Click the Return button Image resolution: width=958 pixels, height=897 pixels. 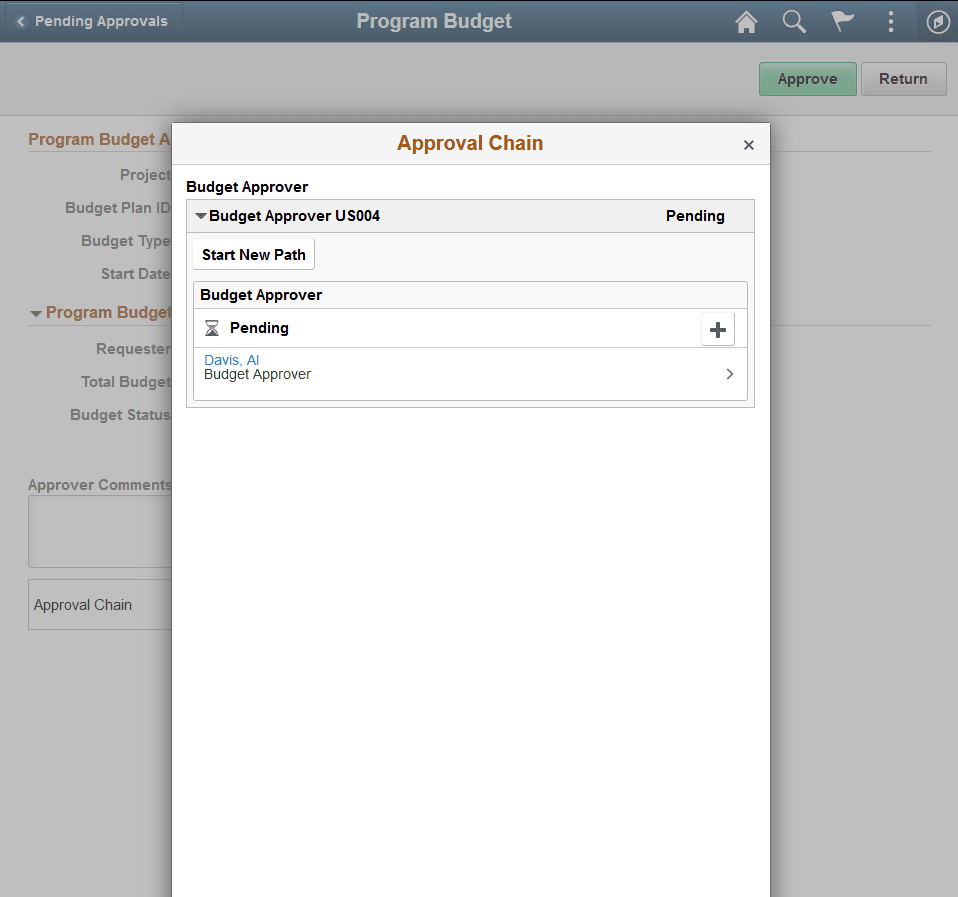click(903, 78)
